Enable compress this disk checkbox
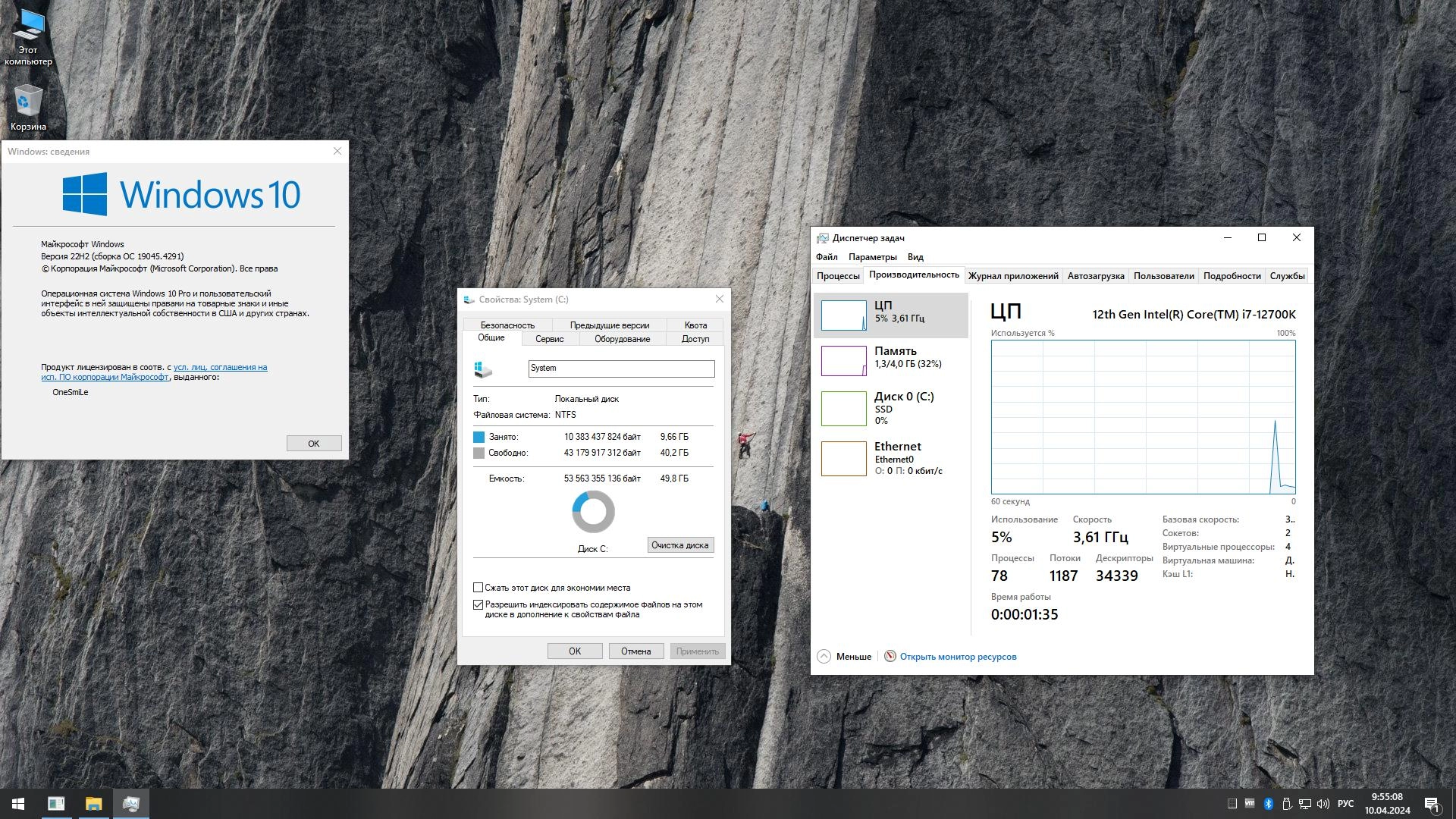This screenshot has height=819, width=1456. (479, 588)
